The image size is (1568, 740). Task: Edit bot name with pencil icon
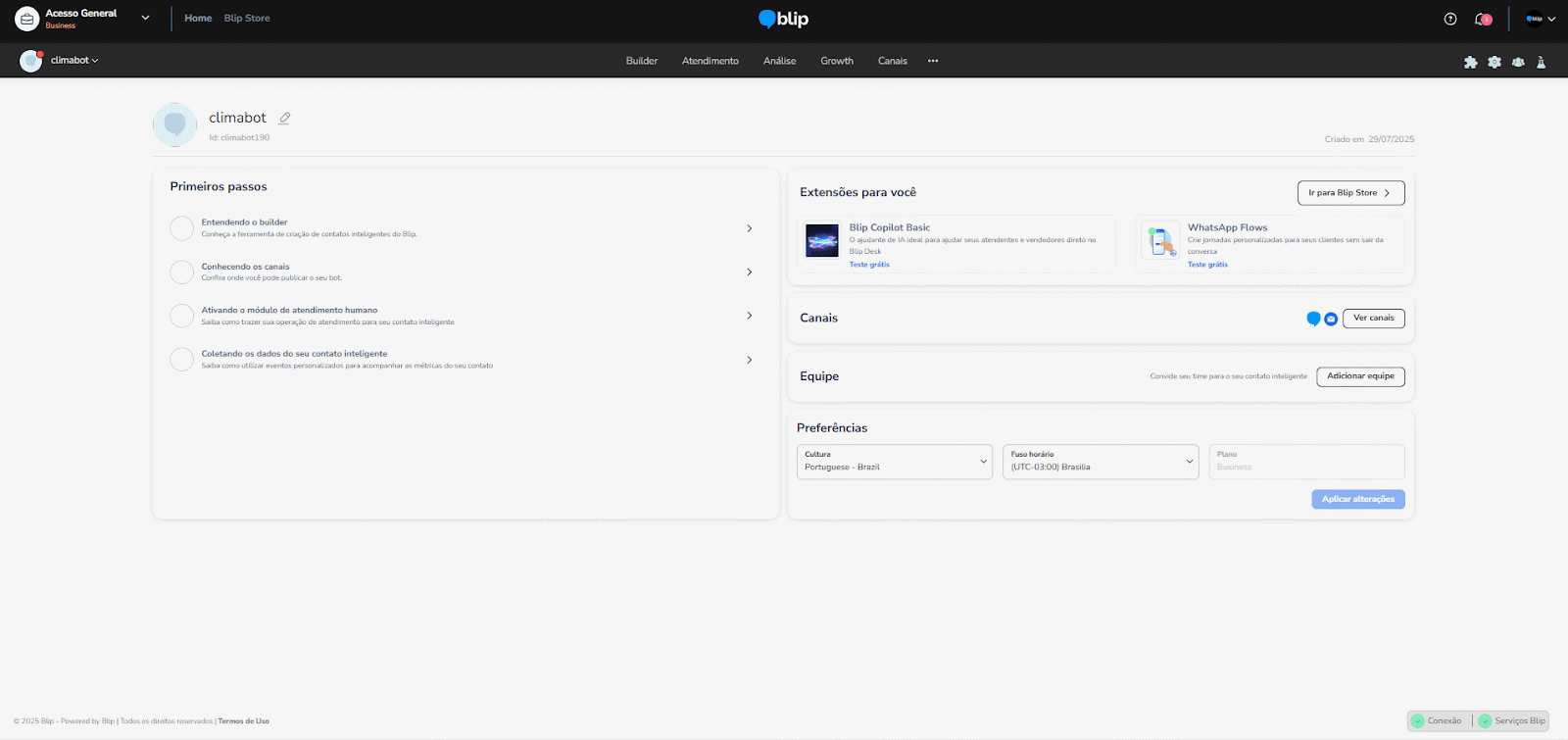285,118
